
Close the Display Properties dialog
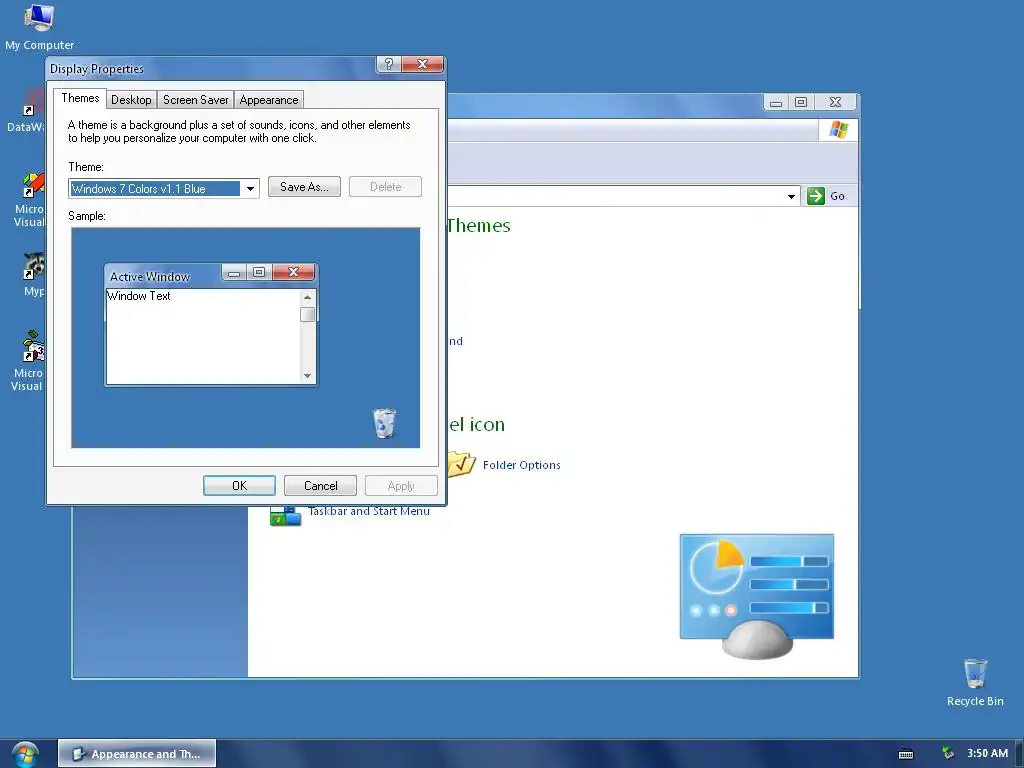[423, 64]
